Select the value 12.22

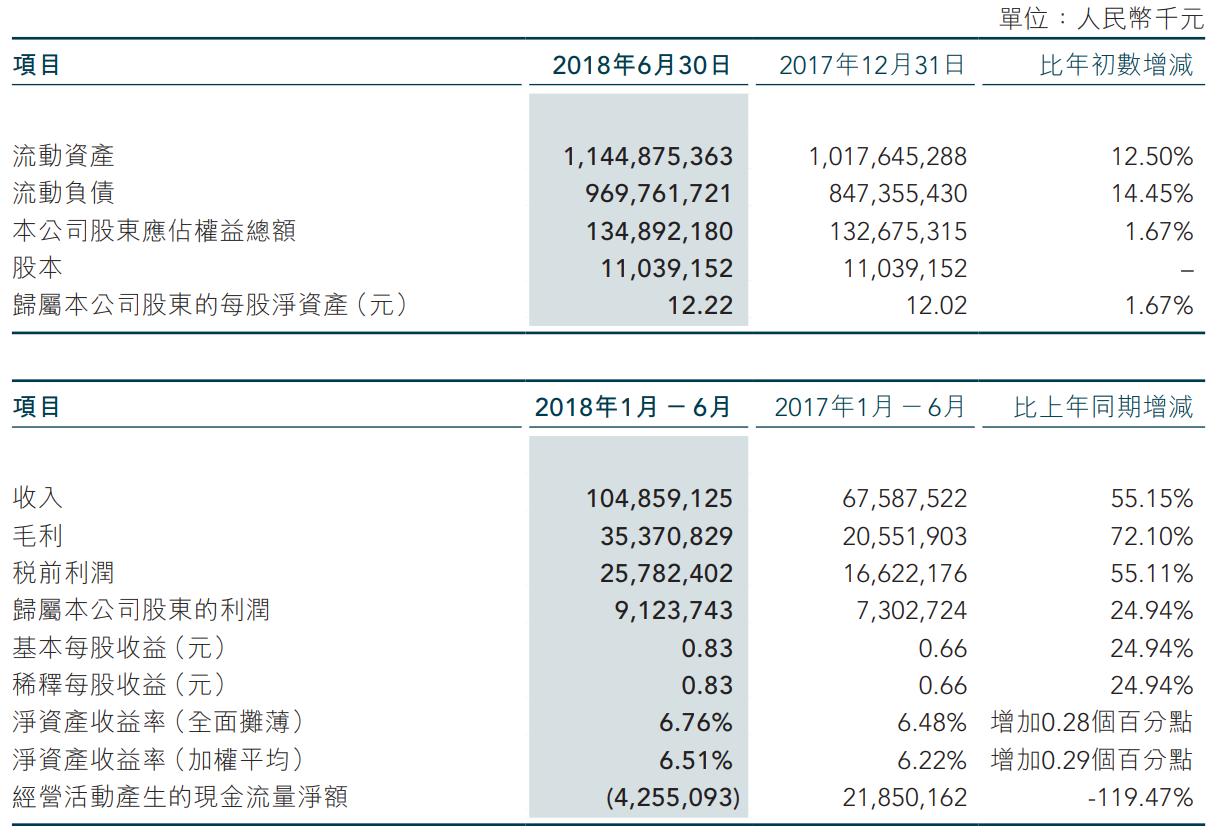700,306
